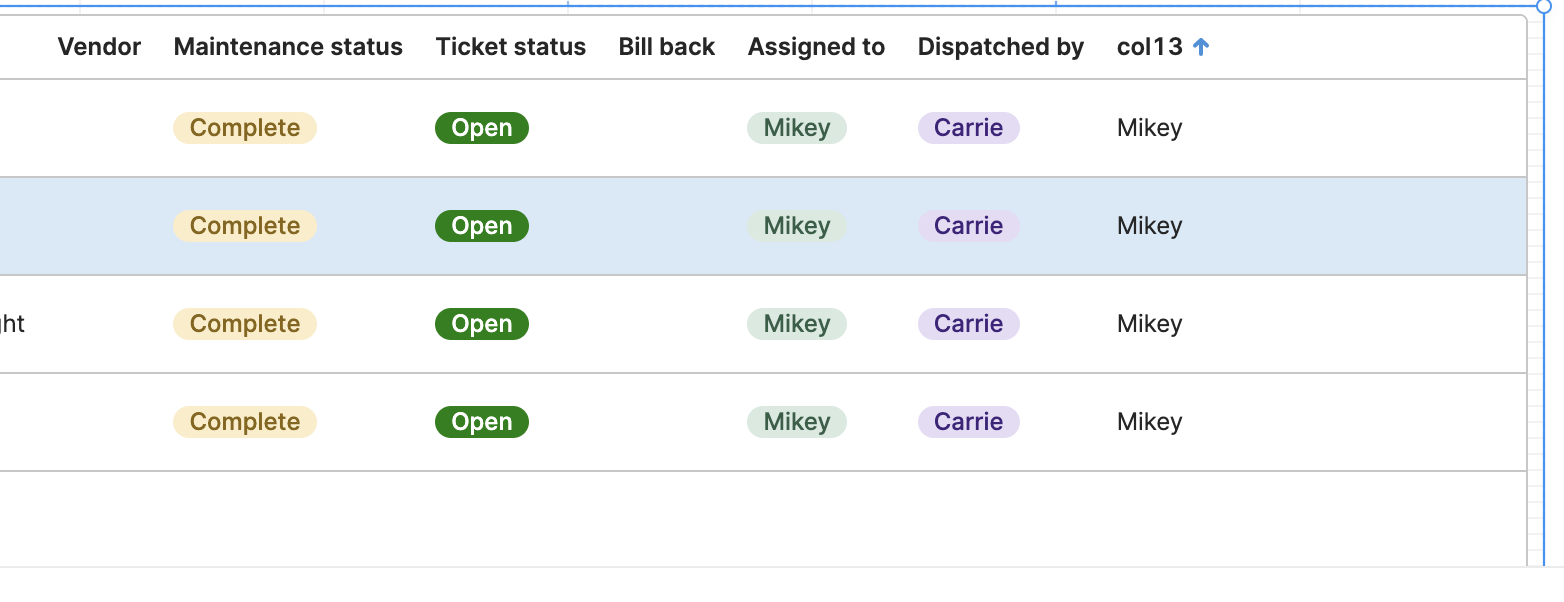Click the truncated cell text ending in 'ht'
Viewport: 1564px width, 602px height.
click(12, 324)
